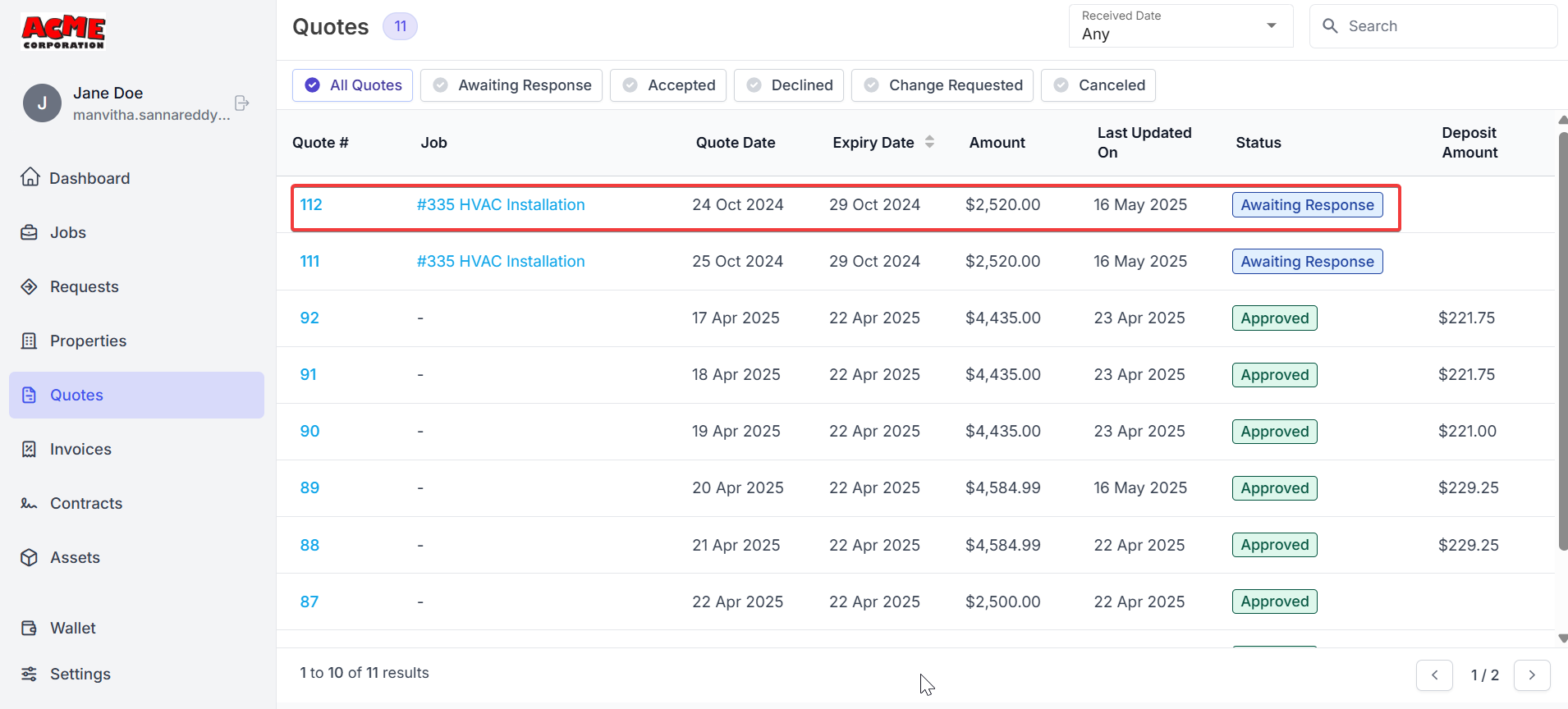Click the Properties building icon

(x=30, y=341)
